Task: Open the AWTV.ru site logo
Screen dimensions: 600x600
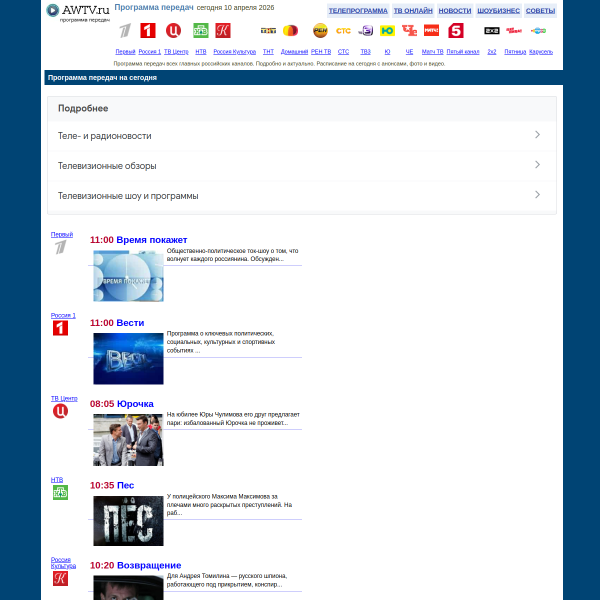Action: coord(78,13)
